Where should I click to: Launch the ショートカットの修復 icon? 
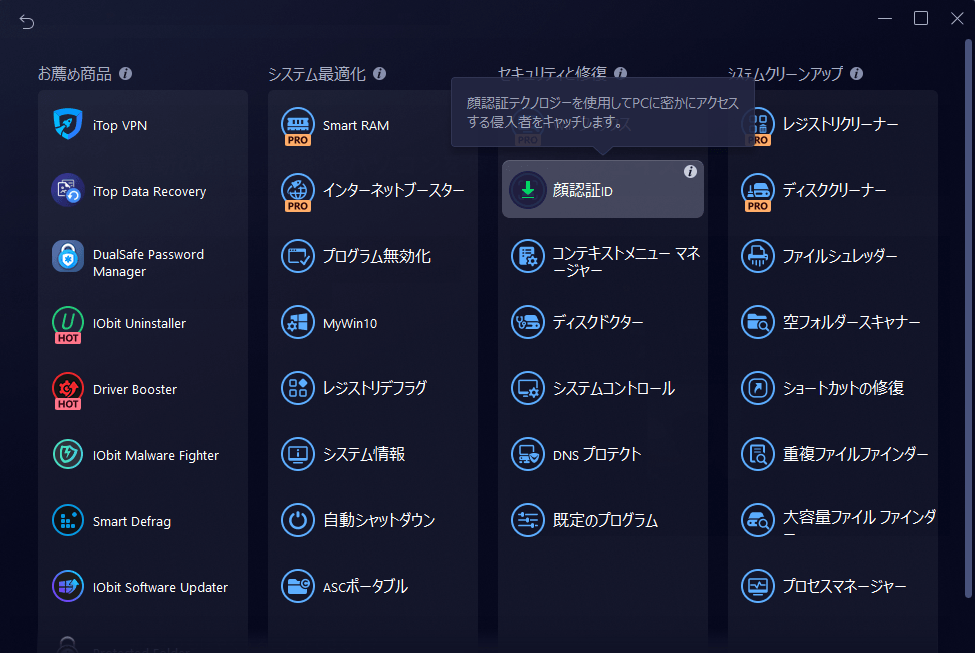pyautogui.click(x=758, y=388)
